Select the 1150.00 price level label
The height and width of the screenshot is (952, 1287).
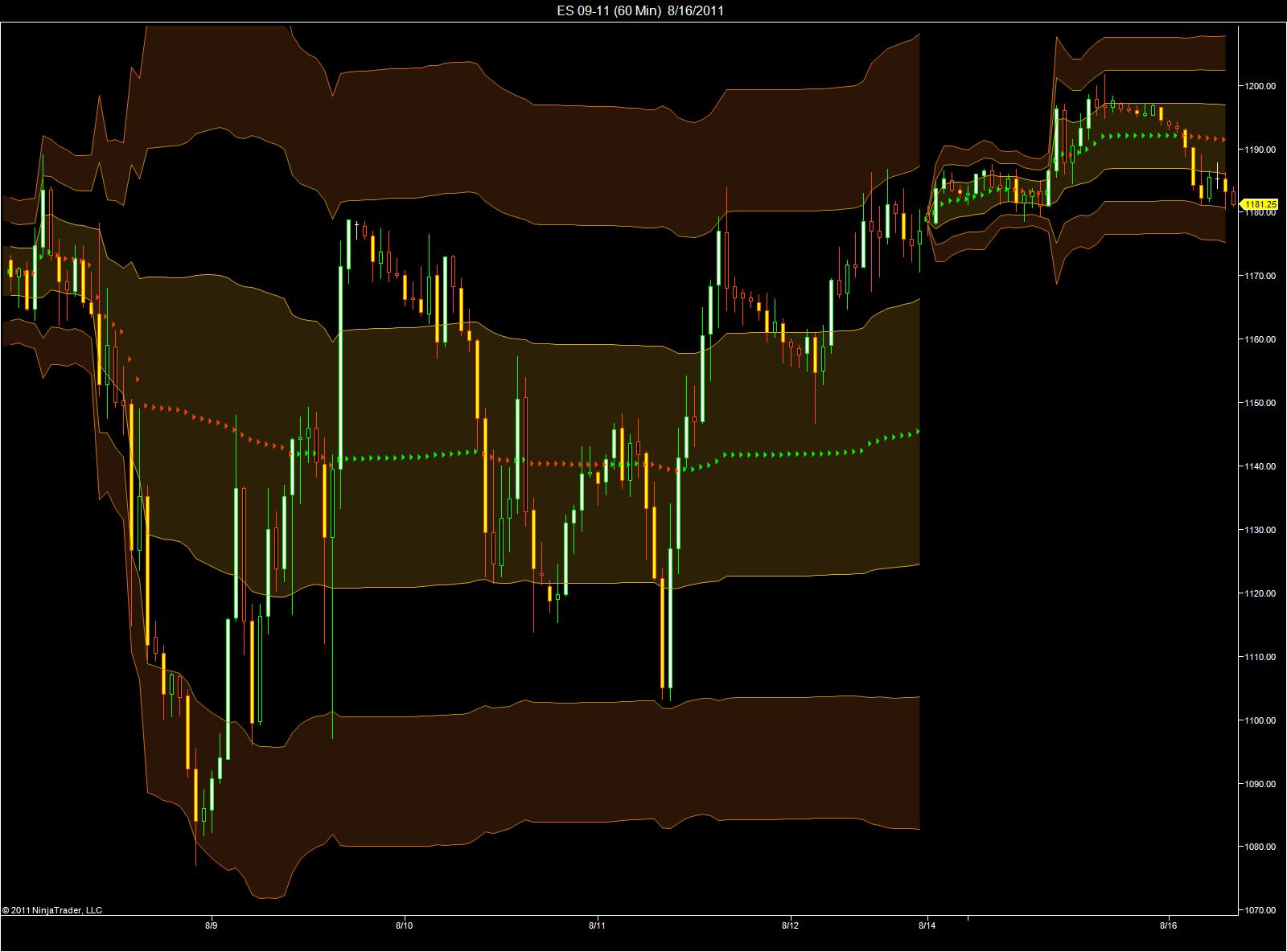[1262, 404]
